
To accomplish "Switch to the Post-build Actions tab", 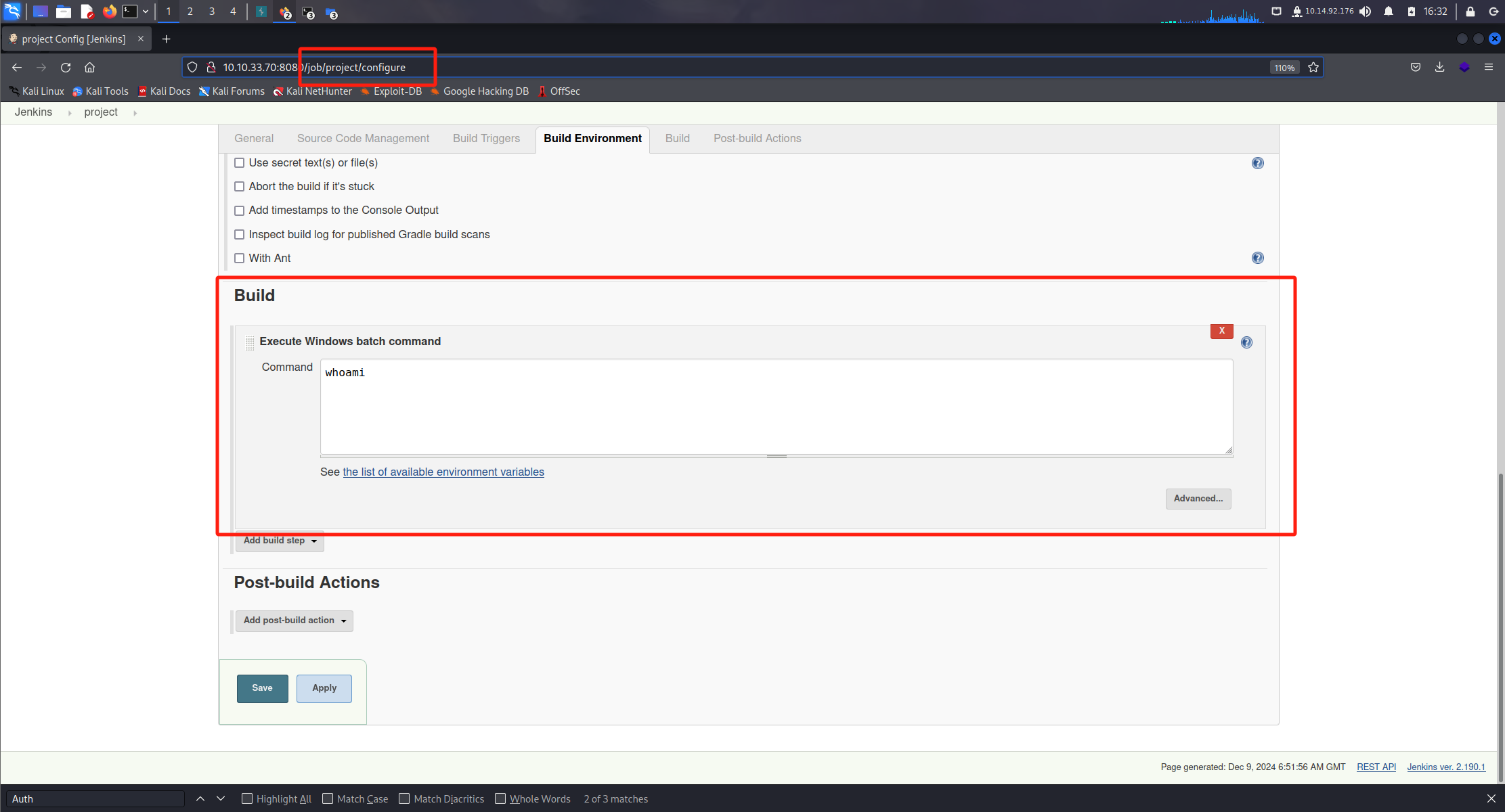I will tap(757, 139).
